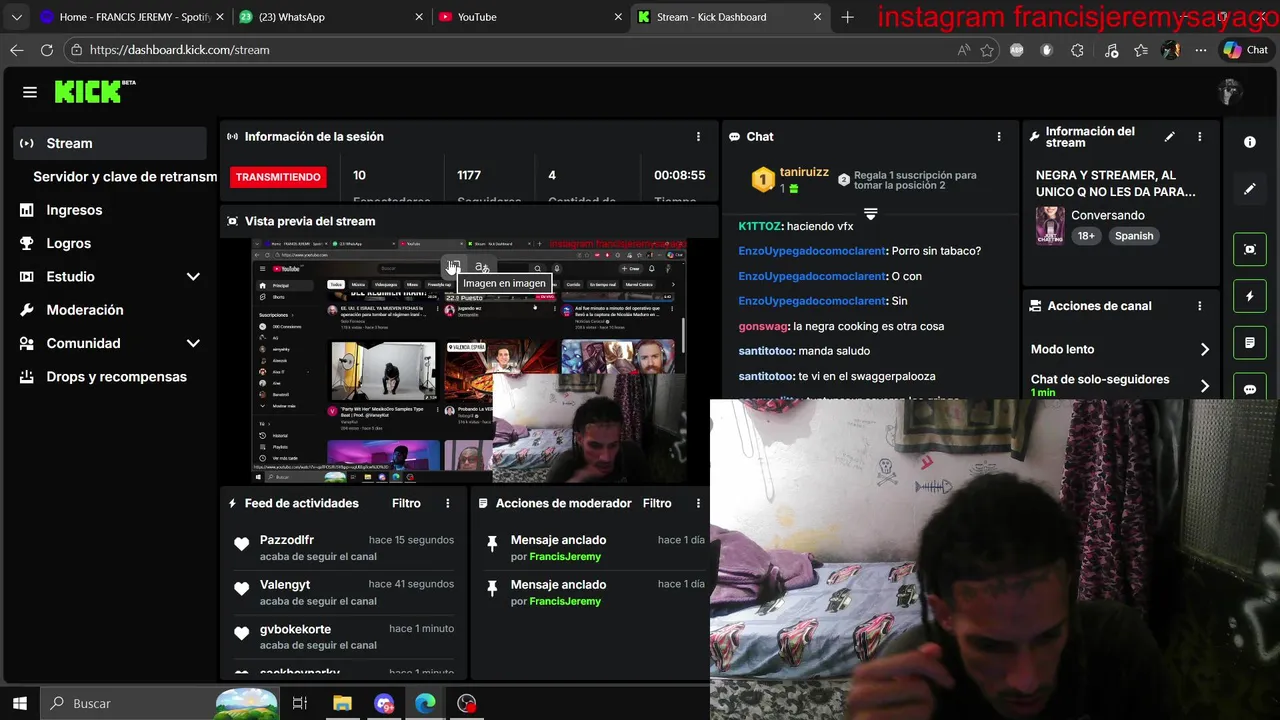The image size is (1280, 720).
Task: Open the Kick hamburger menu
Action: (30, 92)
